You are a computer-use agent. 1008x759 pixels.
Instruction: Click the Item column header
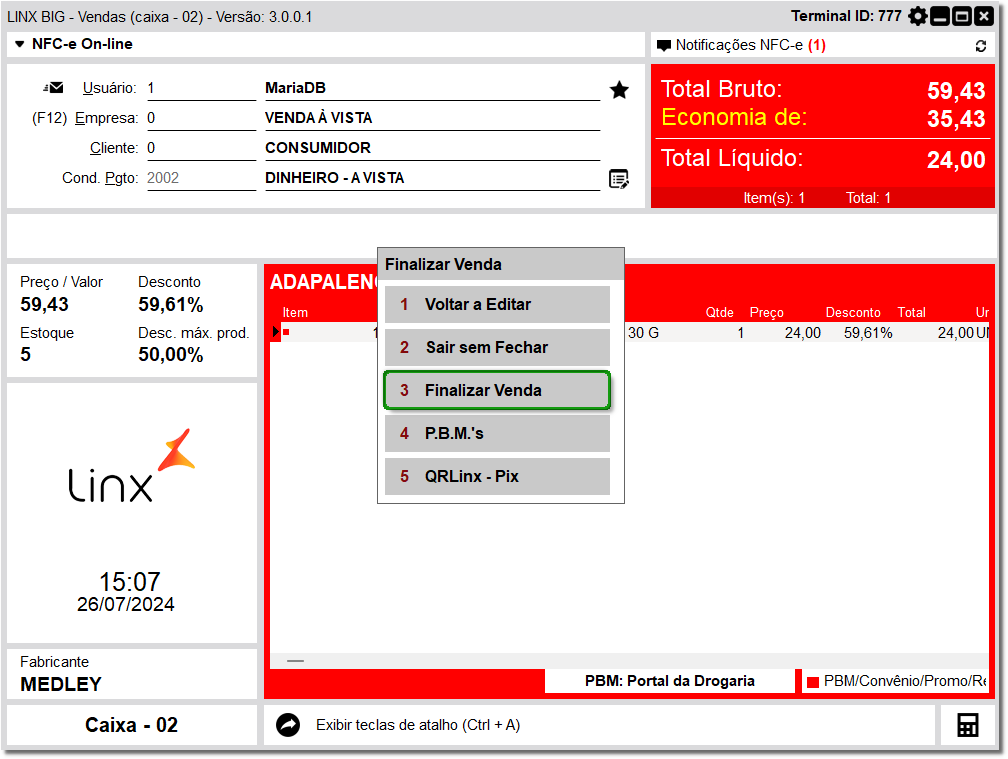pyautogui.click(x=295, y=312)
